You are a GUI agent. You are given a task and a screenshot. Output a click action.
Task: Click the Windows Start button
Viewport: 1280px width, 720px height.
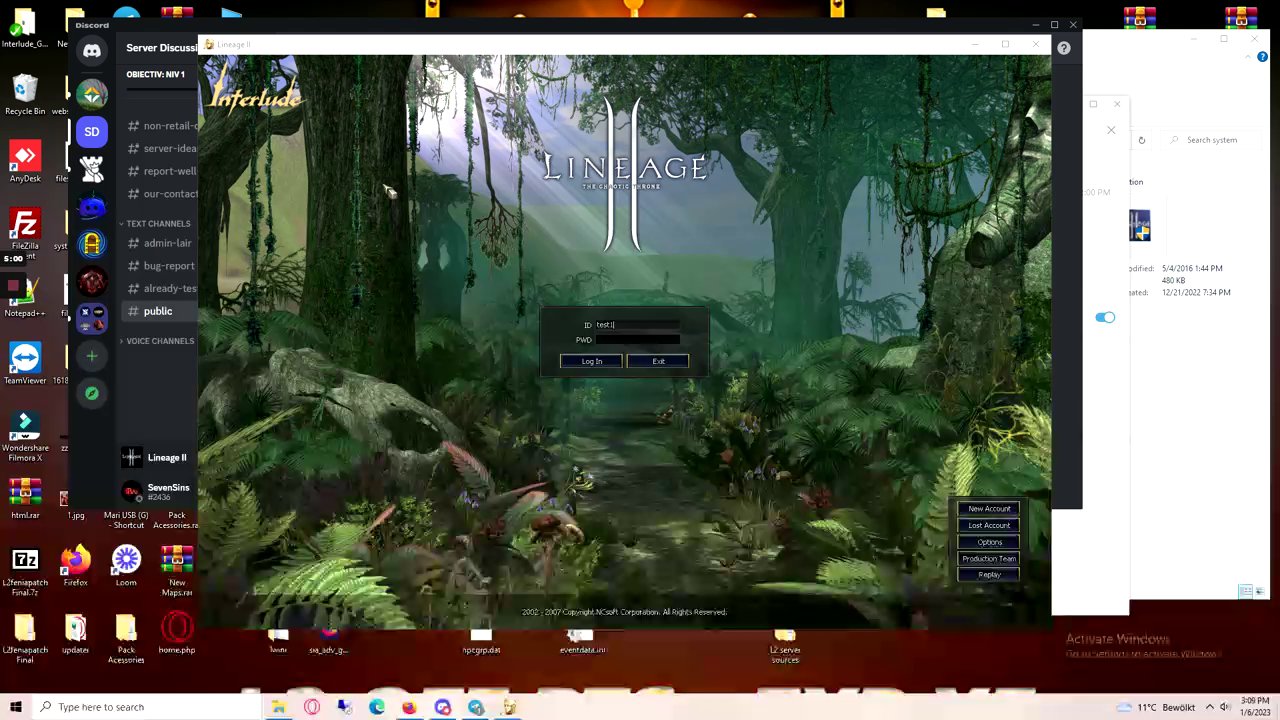point(15,707)
